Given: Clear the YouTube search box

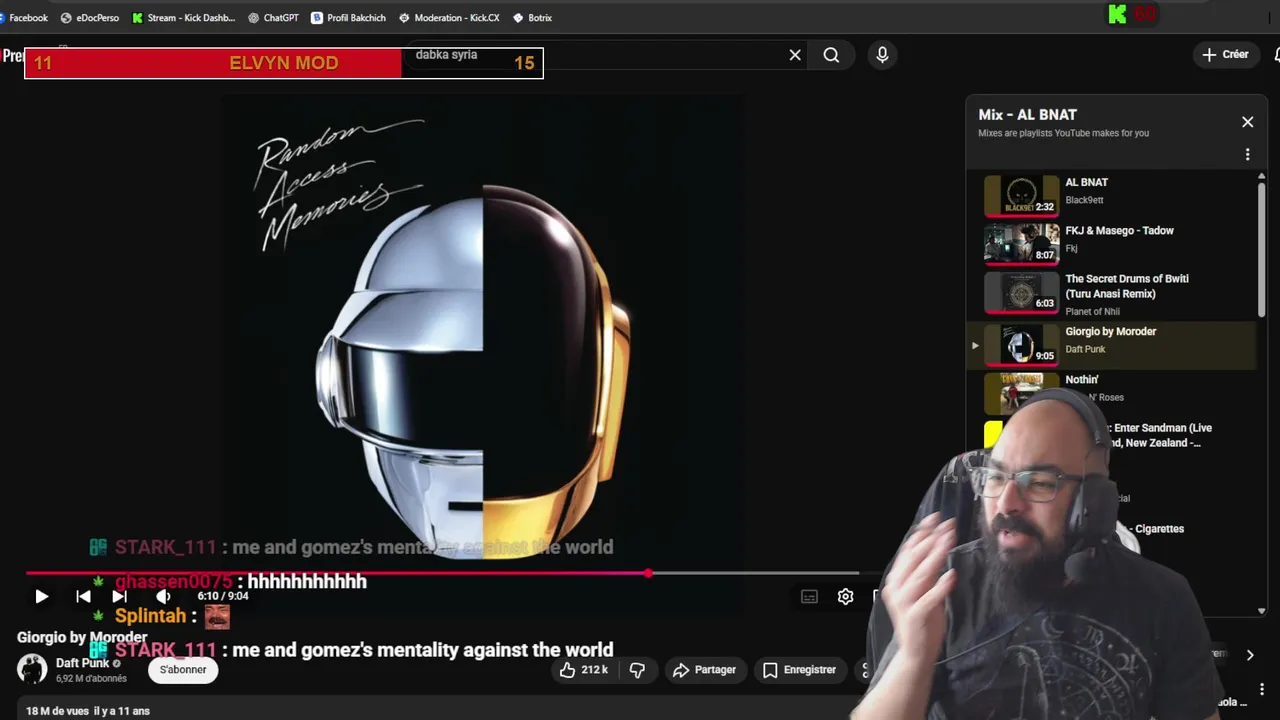Looking at the screenshot, I should tap(795, 55).
